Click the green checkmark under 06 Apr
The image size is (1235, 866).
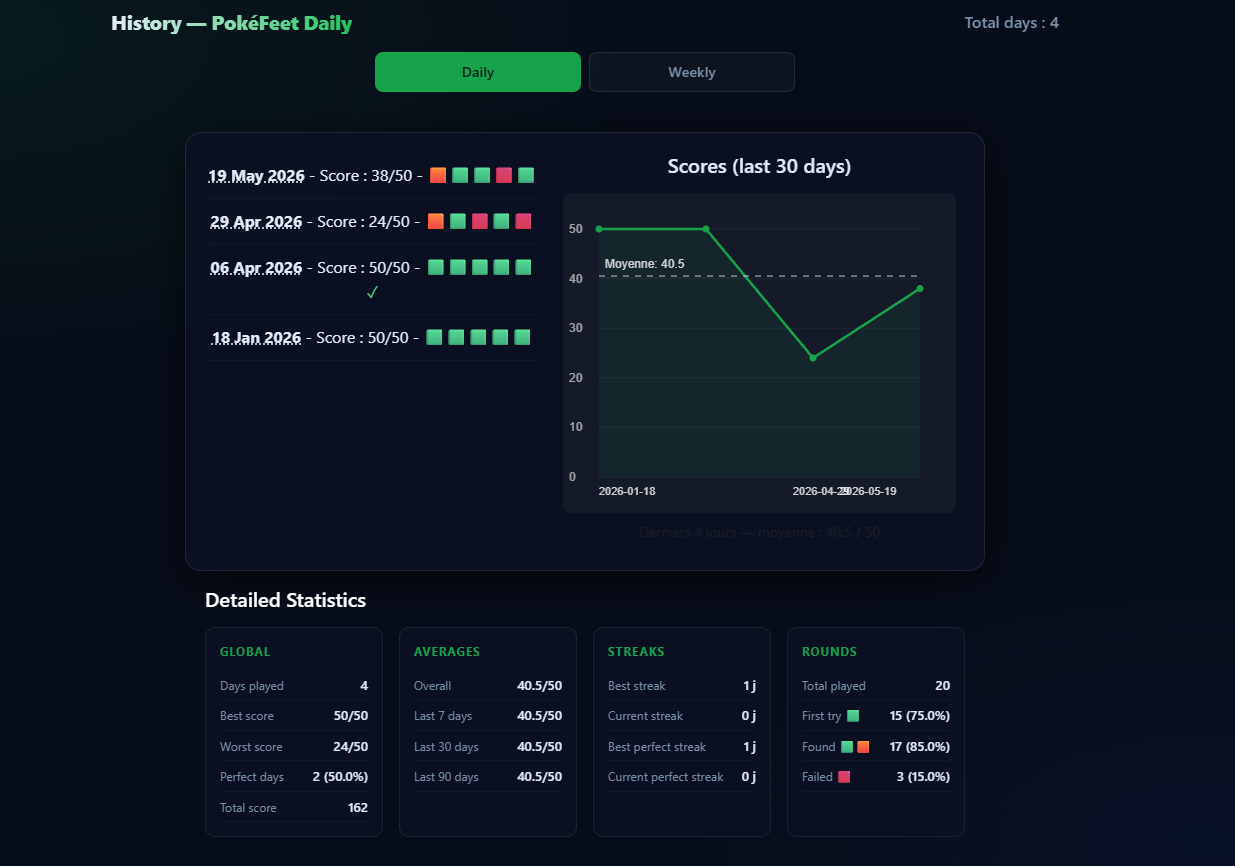pyautogui.click(x=372, y=292)
